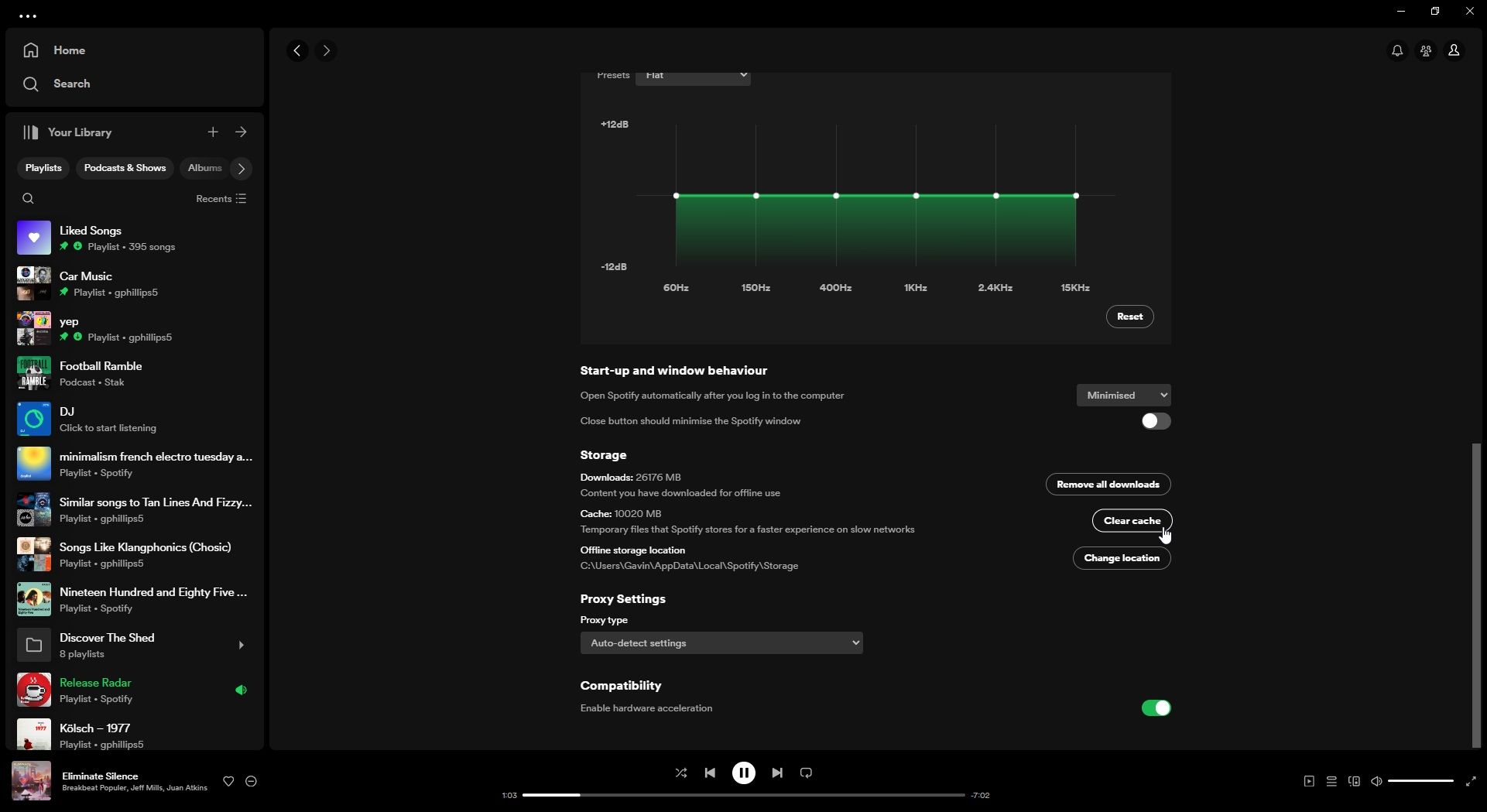Toggle shuffle playback
Image resolution: width=1487 pixels, height=812 pixels.
pyautogui.click(x=680, y=773)
